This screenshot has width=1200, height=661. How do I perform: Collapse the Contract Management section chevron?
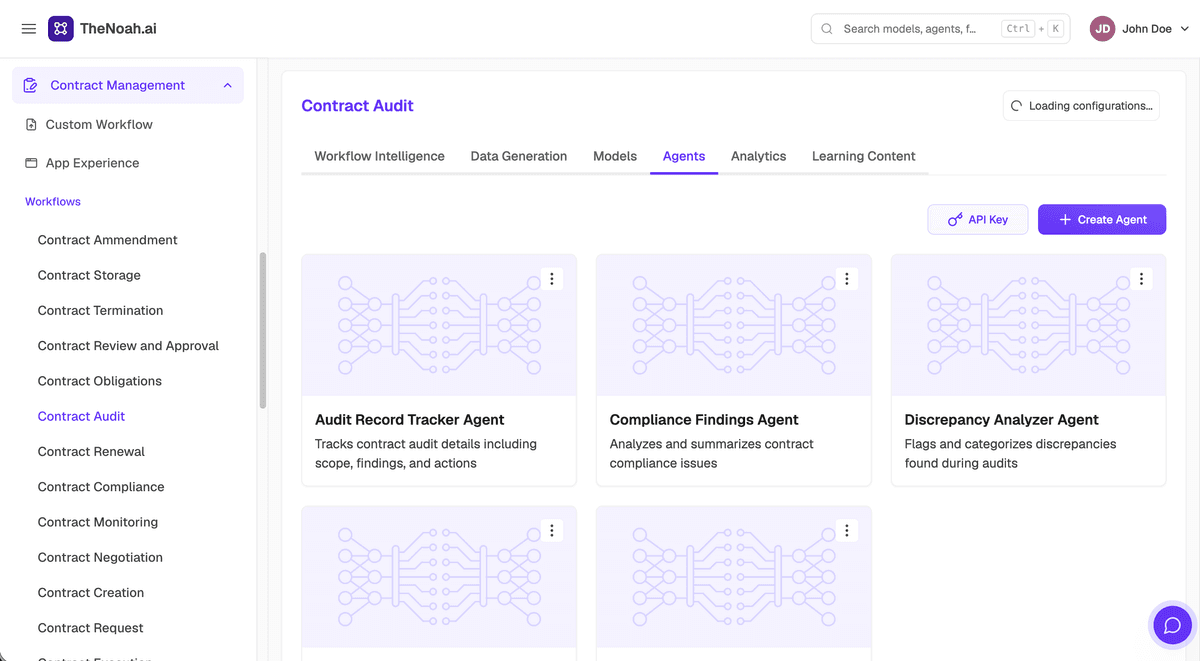(227, 86)
